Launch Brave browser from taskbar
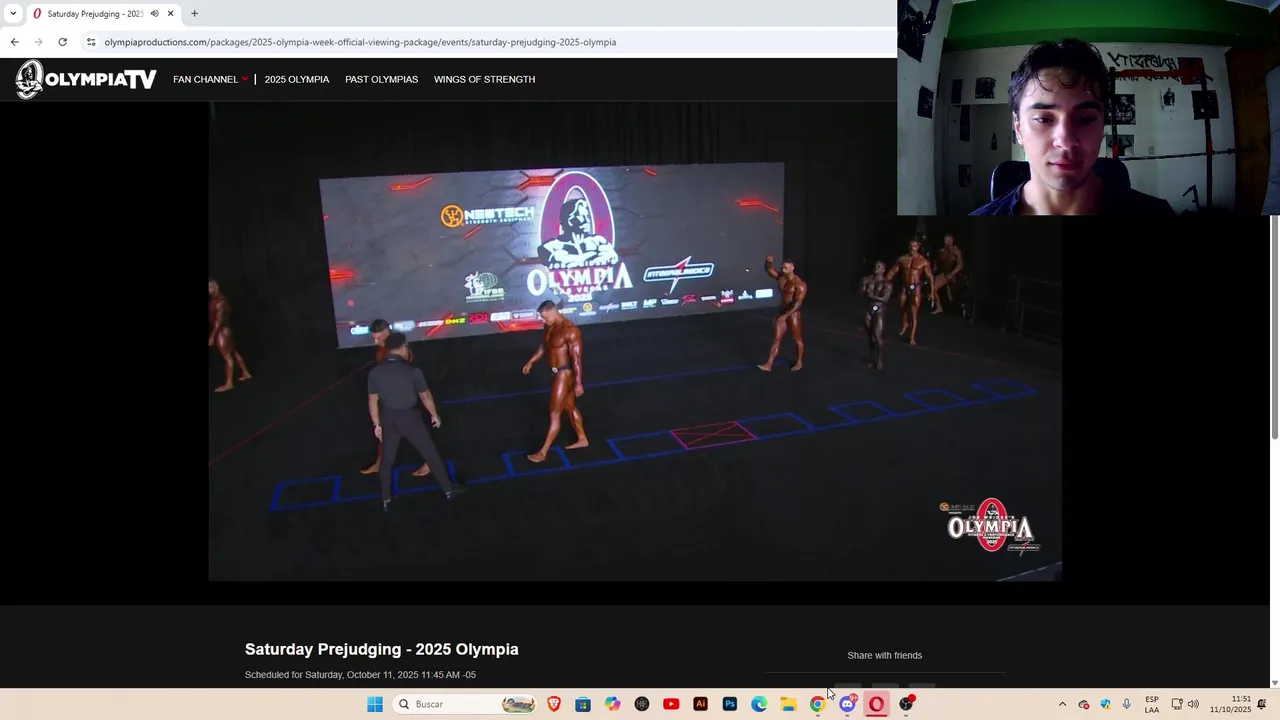Screen dimensions: 1280x720 coord(554,704)
